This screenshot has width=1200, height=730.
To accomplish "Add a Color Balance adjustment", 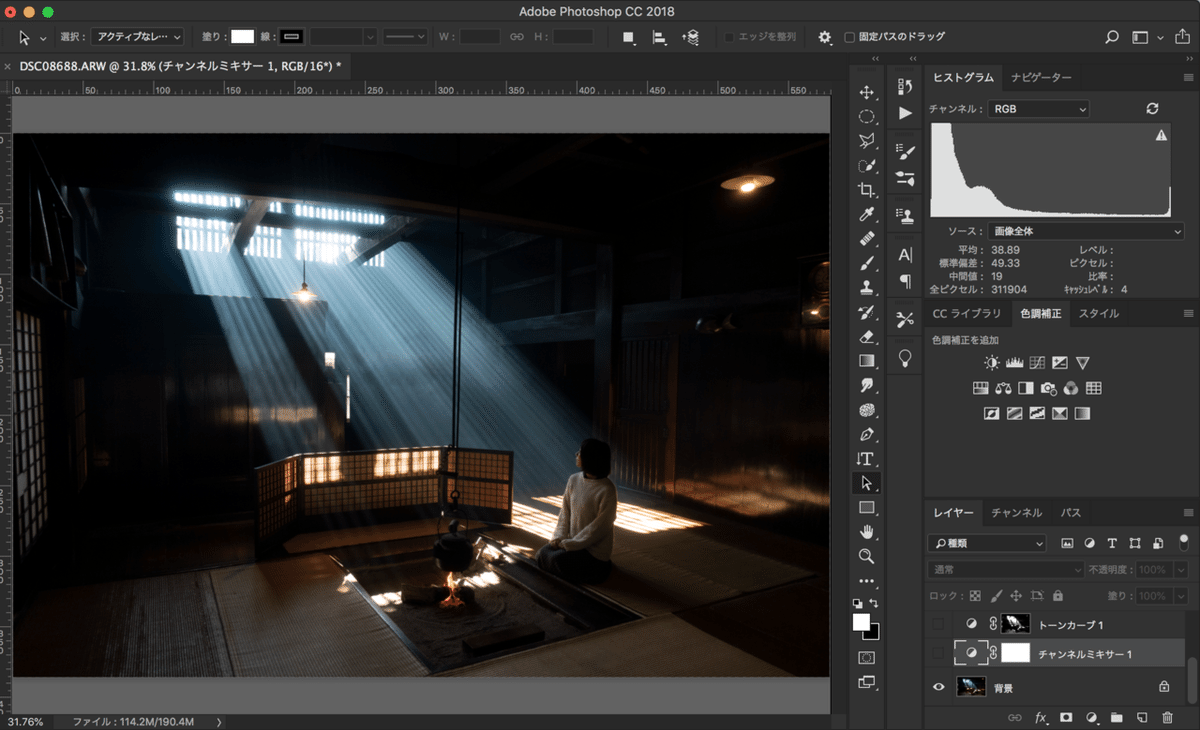I will [x=1003, y=388].
